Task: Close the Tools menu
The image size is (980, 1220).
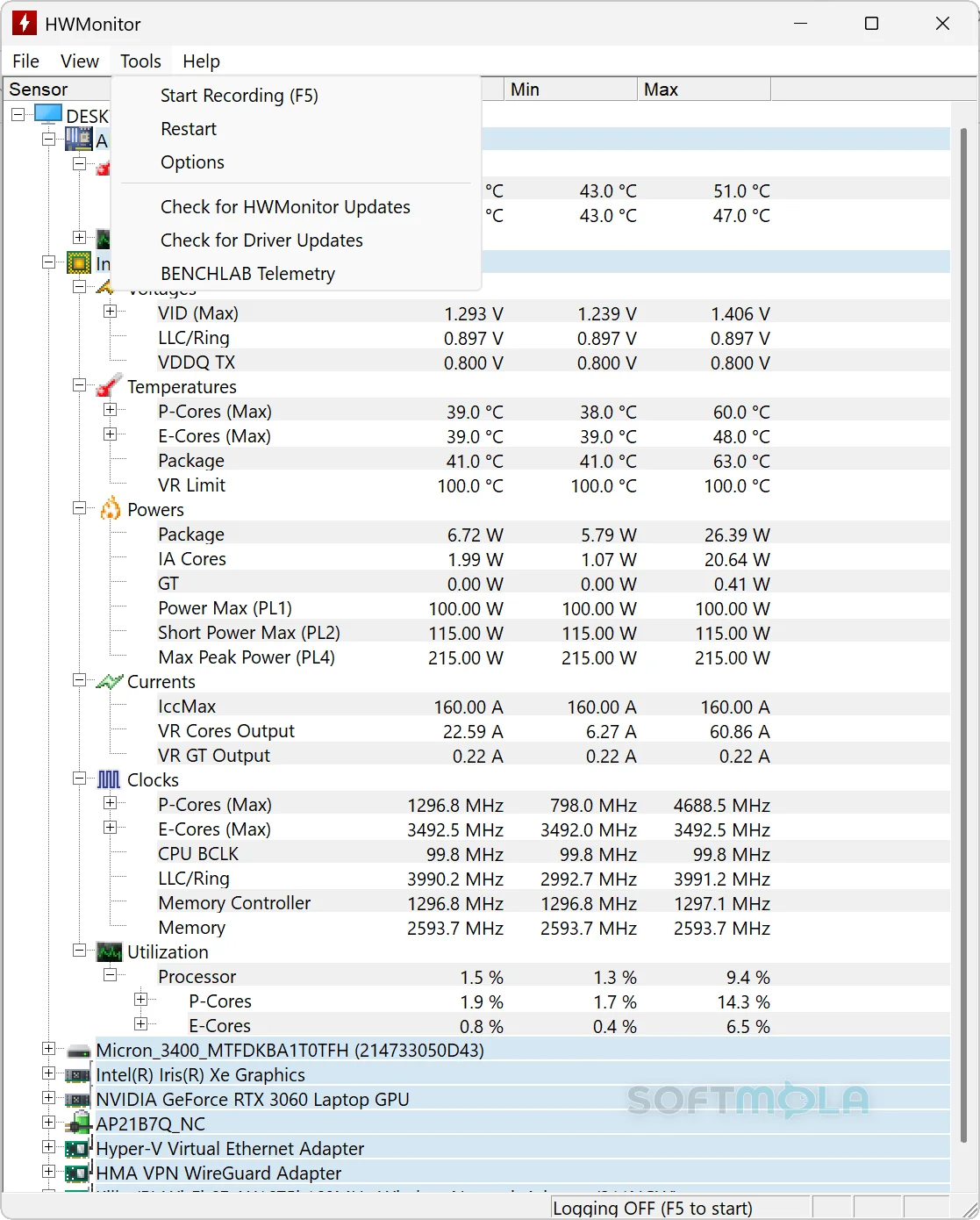Action: point(140,61)
